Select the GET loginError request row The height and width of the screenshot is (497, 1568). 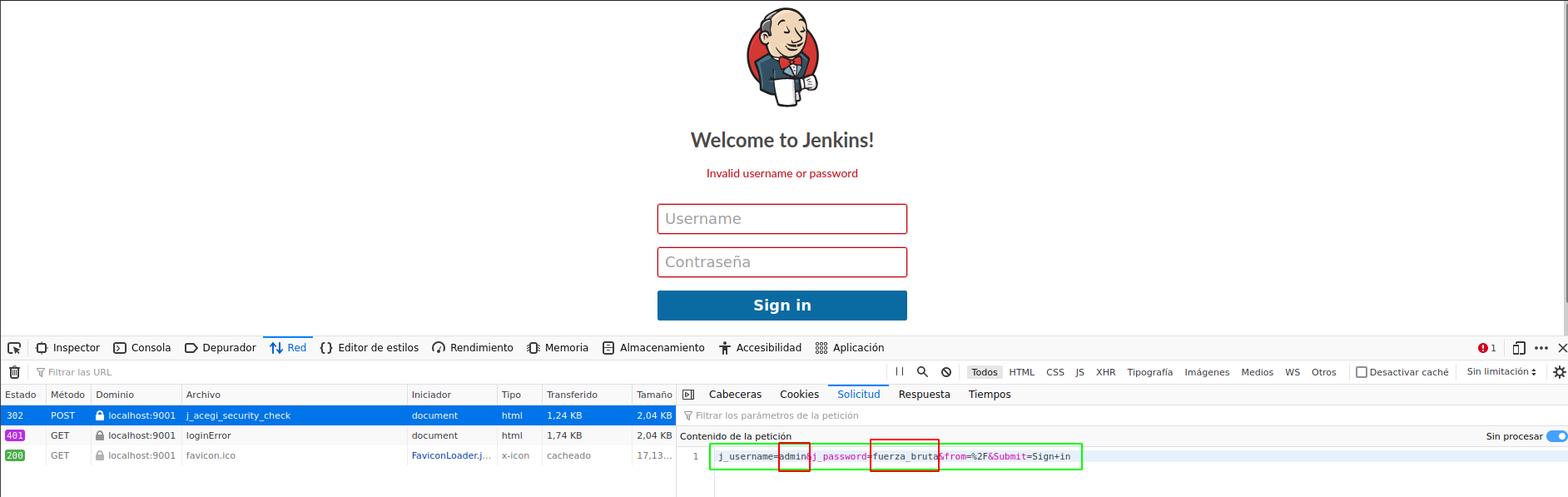point(338,435)
